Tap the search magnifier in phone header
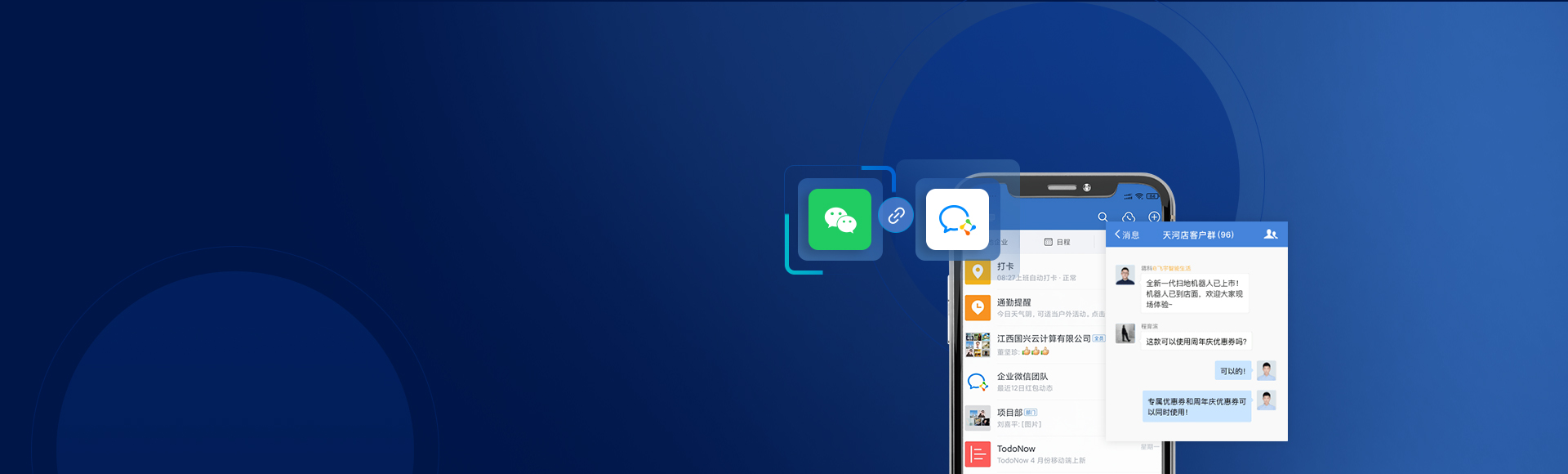Viewport: 1568px width, 474px height. coord(1102,217)
